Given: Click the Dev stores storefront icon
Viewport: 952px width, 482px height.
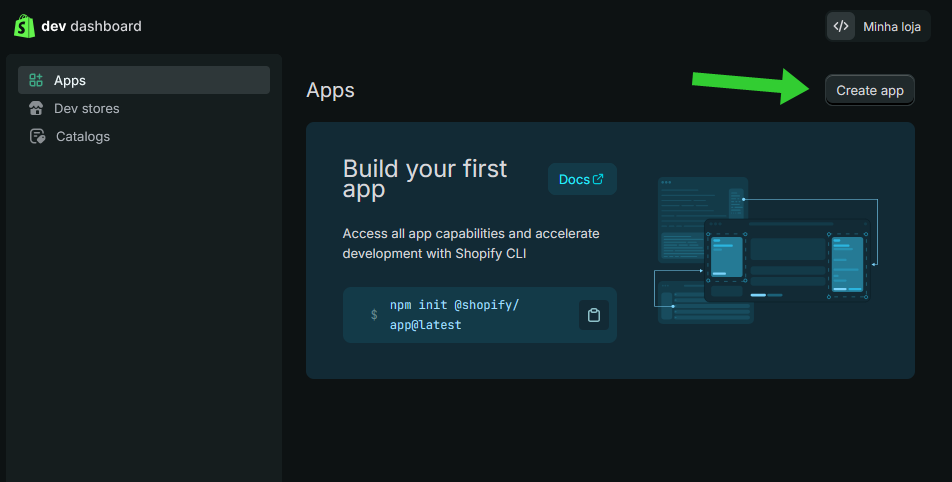Looking at the screenshot, I should point(36,108).
